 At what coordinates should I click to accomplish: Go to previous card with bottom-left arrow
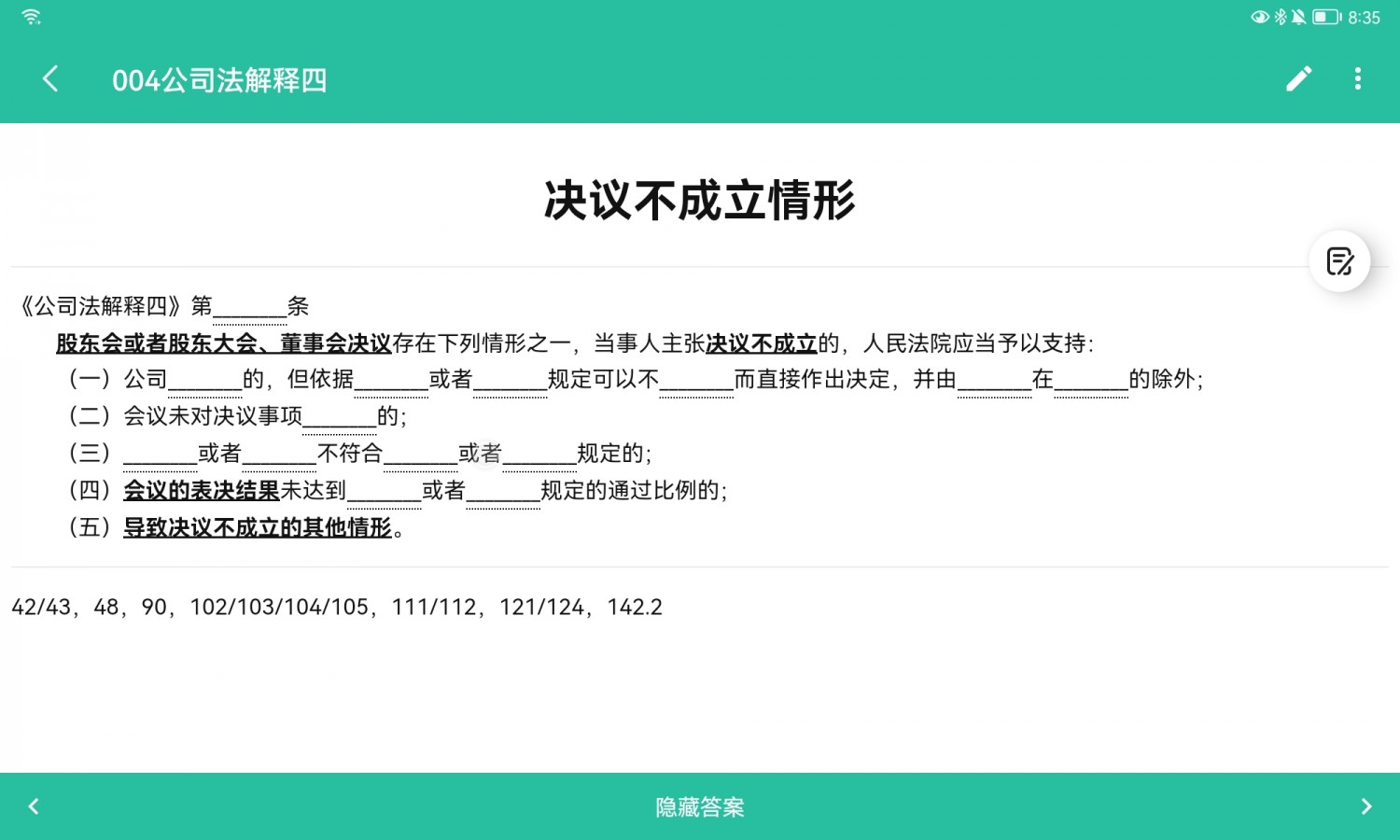tap(34, 806)
